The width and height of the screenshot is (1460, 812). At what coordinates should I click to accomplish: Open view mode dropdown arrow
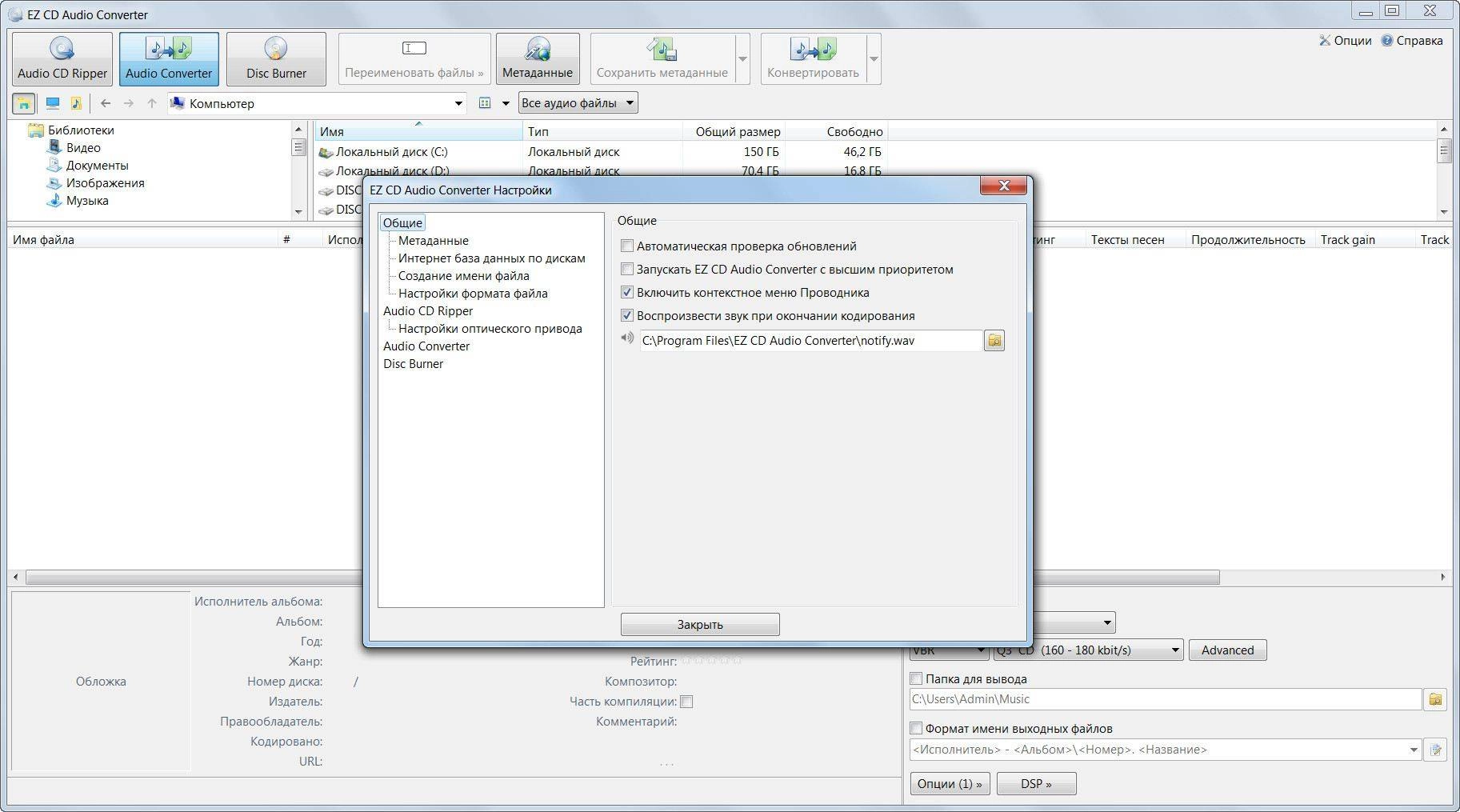[x=506, y=103]
